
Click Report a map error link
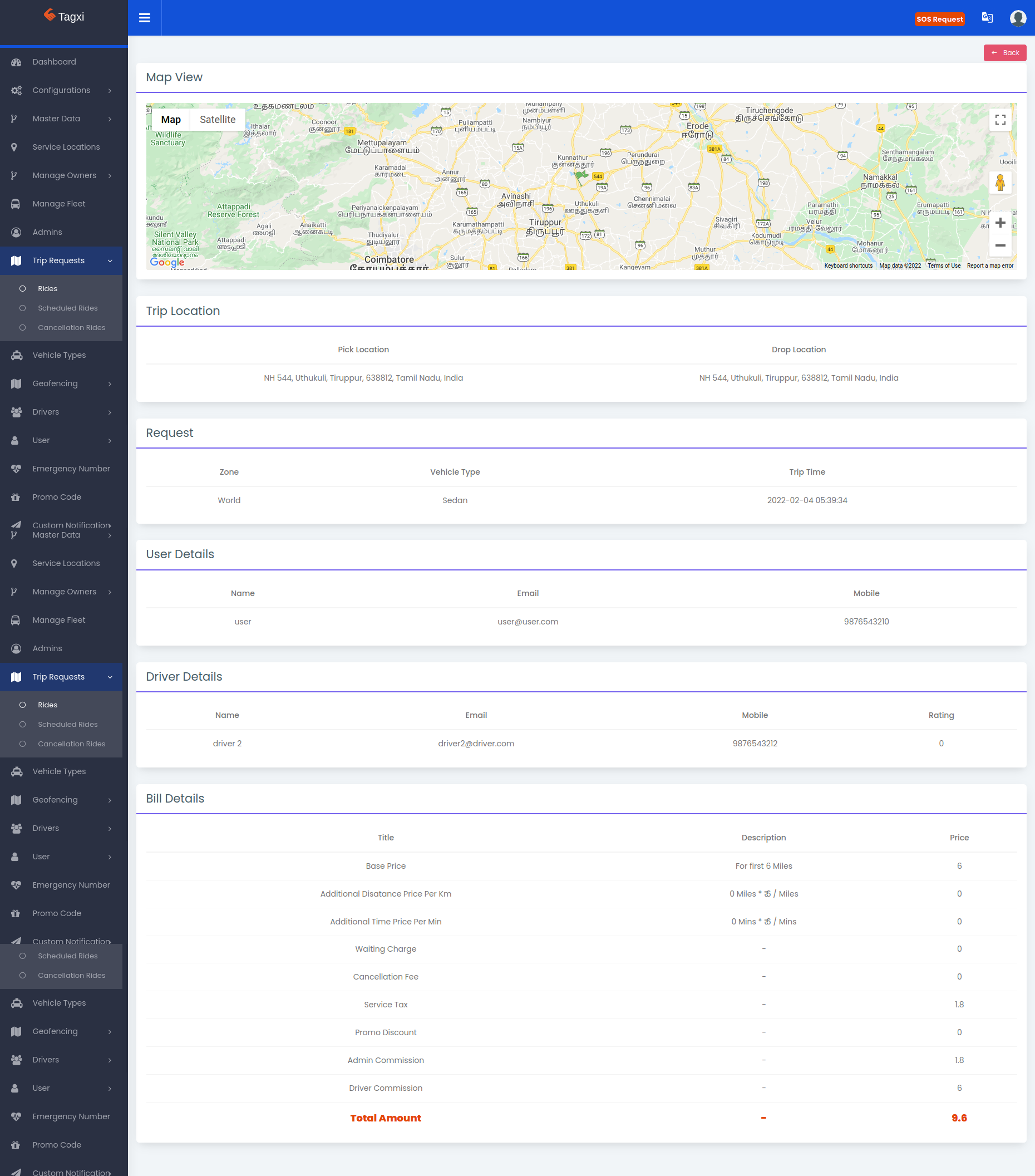(989, 266)
